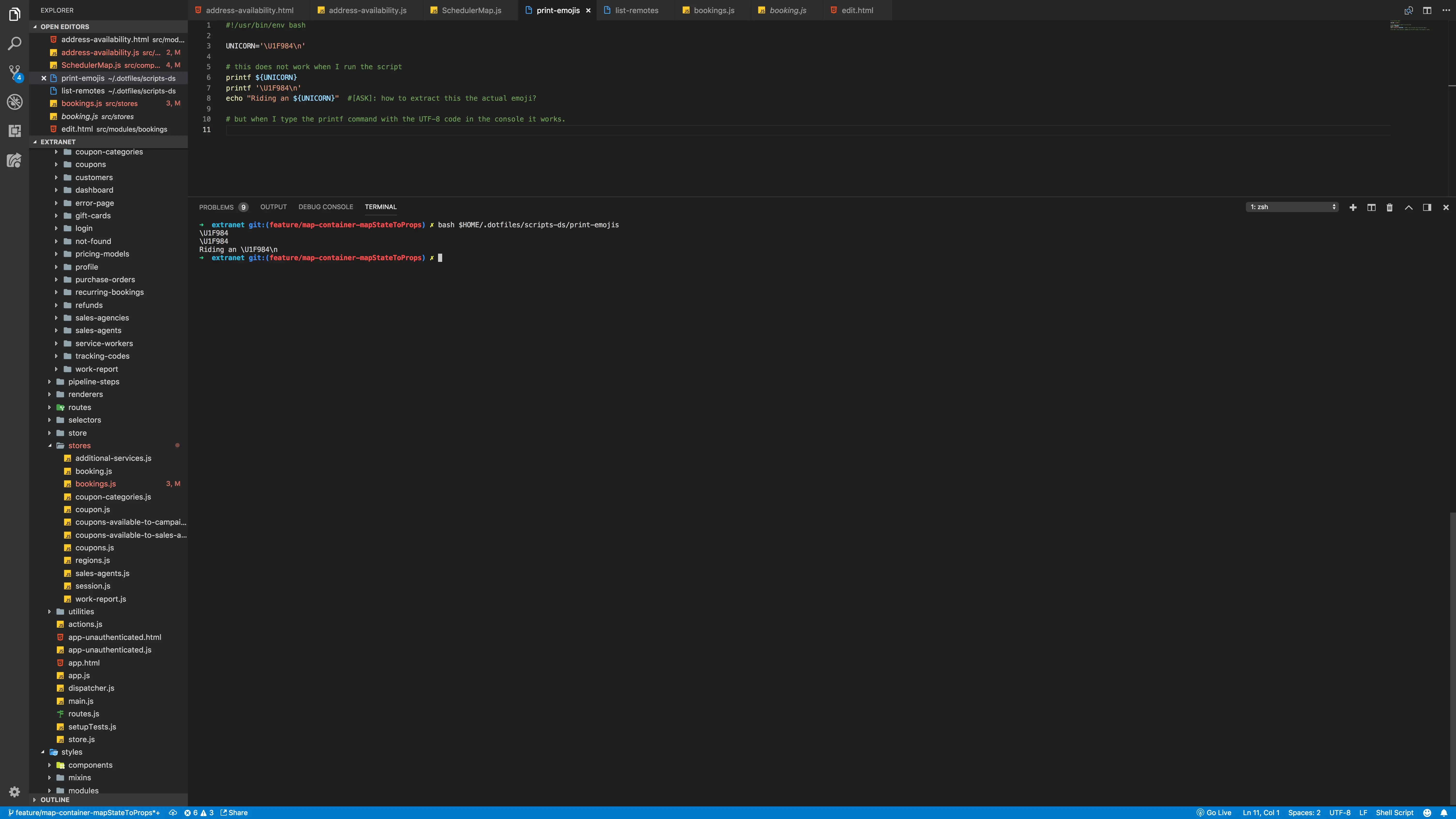Close the terminal panel
1456x819 pixels.
[1446, 207]
